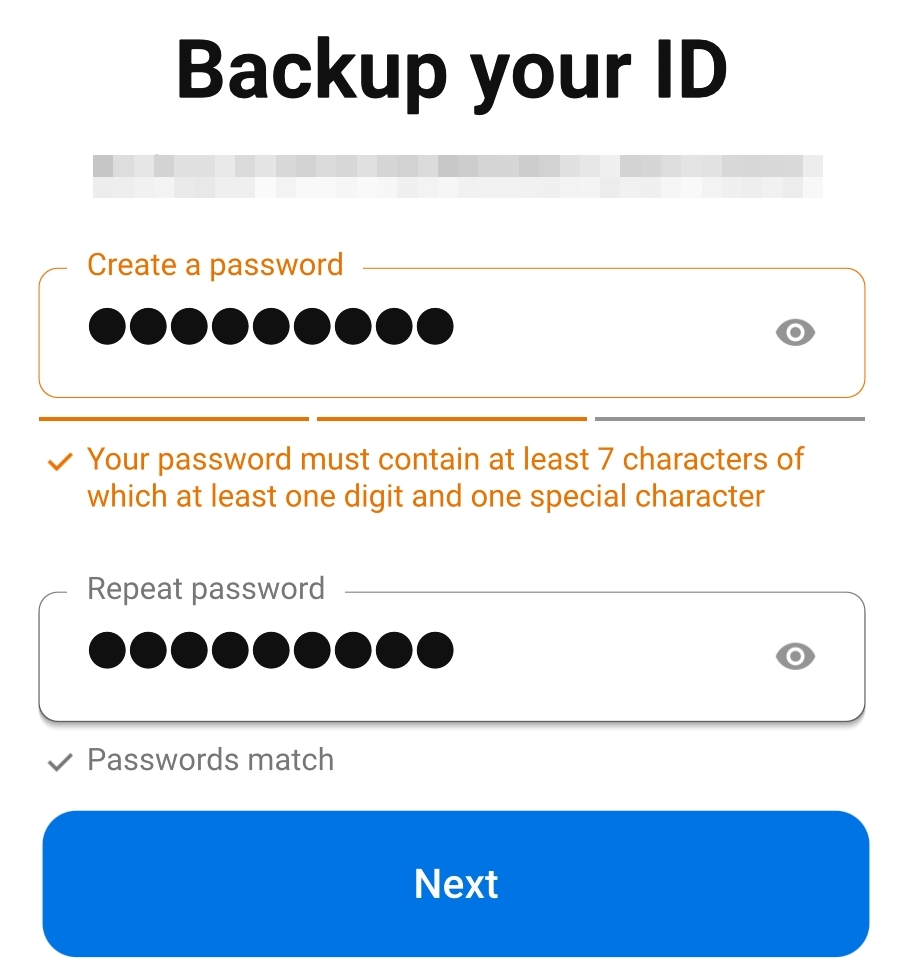Viewport: 904px width, 974px height.
Task: Click the last masked dot in Repeat password
Action: (x=435, y=651)
